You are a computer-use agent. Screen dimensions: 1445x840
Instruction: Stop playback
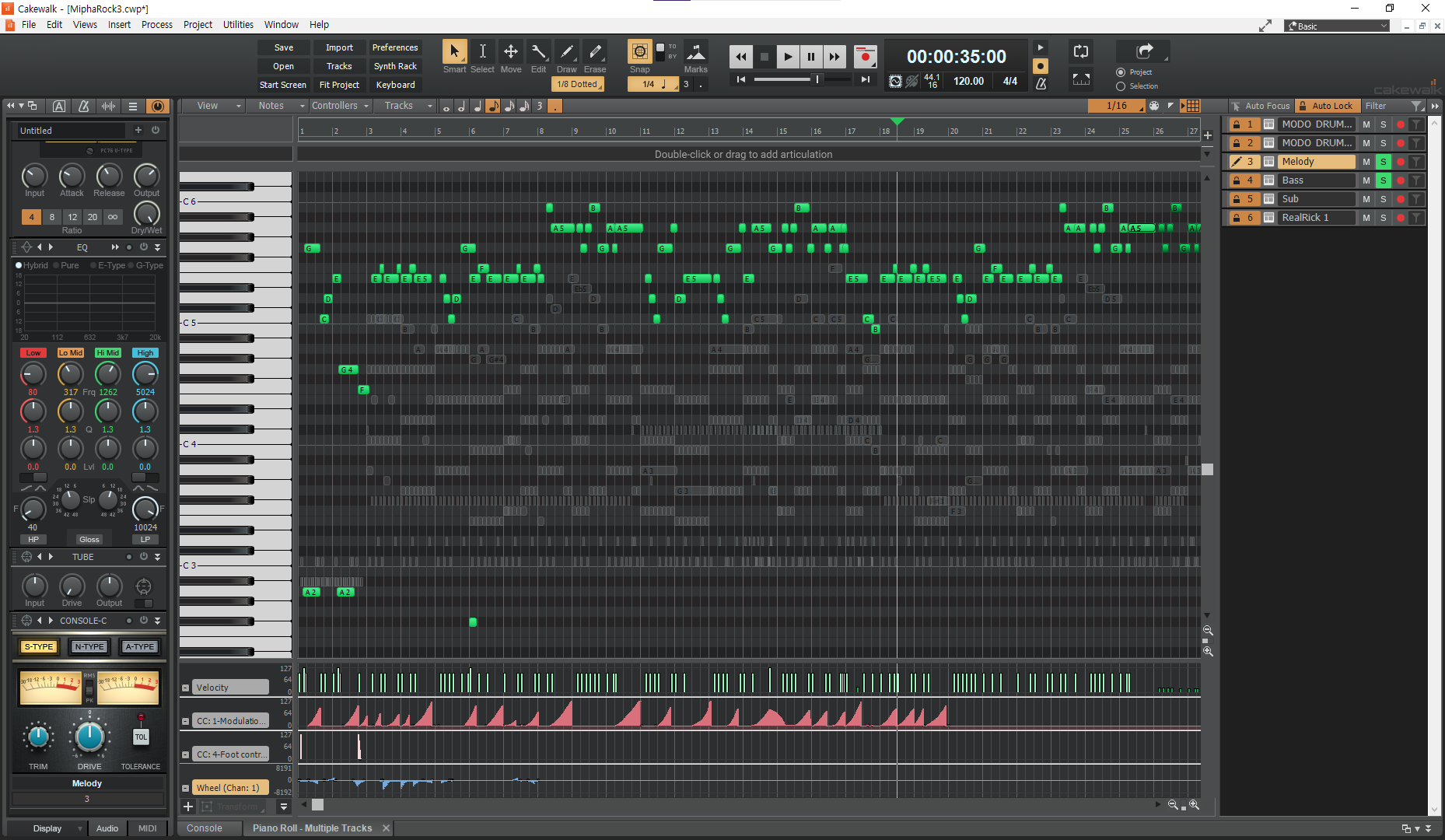(x=764, y=57)
